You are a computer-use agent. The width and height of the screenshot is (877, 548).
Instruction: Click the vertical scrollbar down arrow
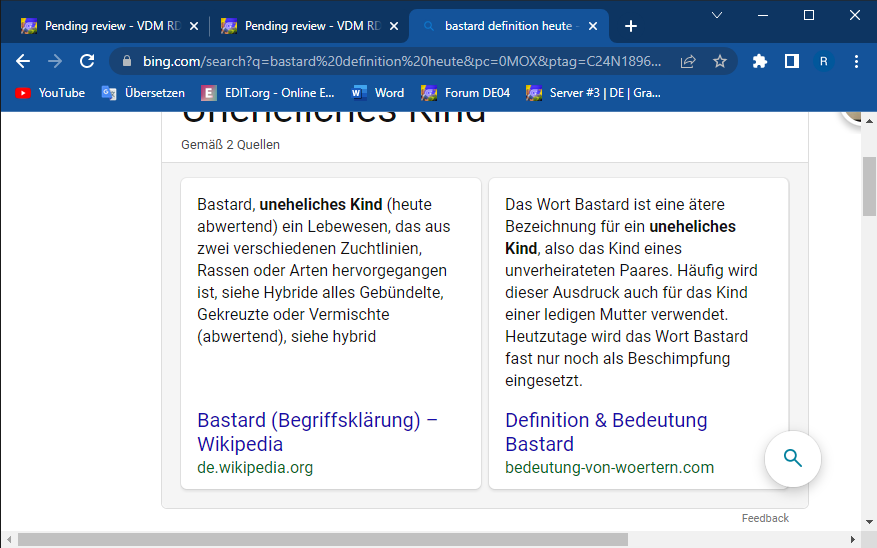(869, 522)
